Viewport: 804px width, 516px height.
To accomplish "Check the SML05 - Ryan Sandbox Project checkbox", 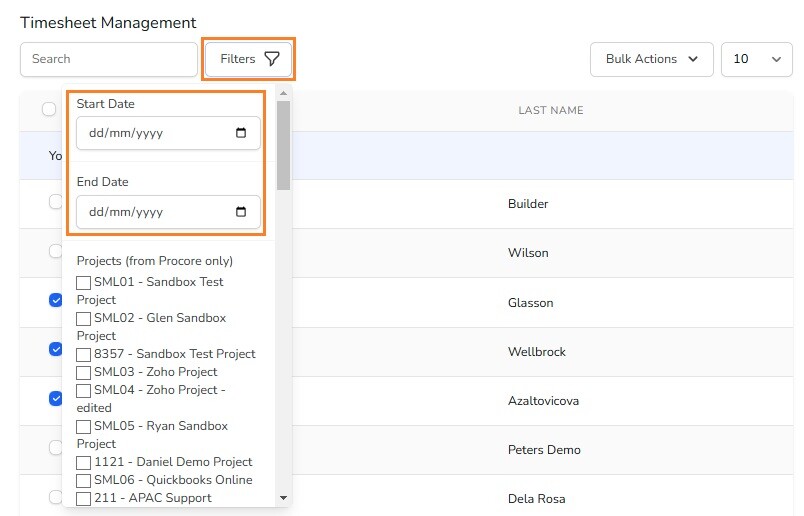I will coord(83,426).
